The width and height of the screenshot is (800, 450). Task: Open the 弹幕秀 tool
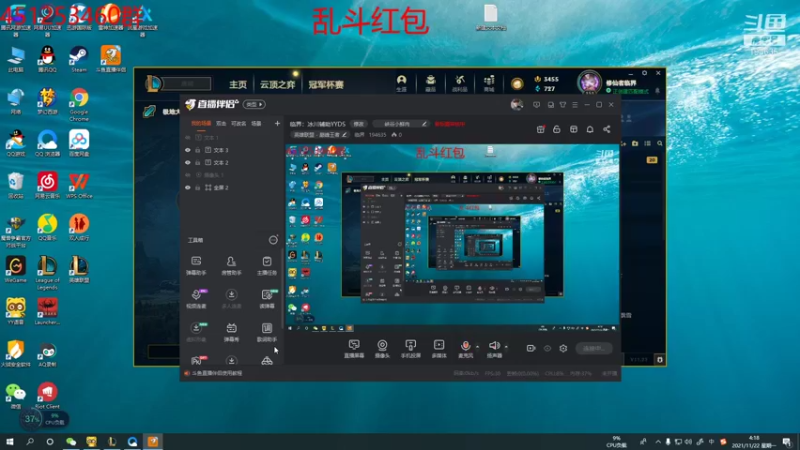(x=231, y=332)
